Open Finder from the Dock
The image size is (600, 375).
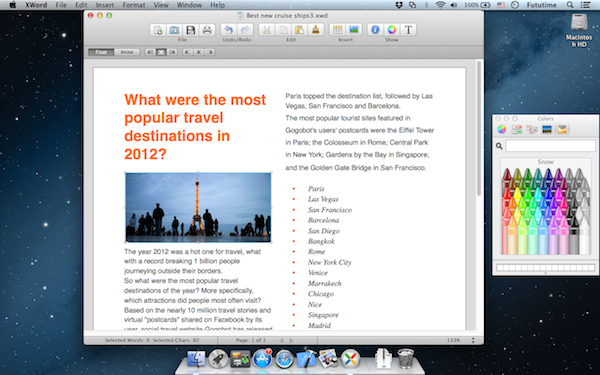(x=196, y=359)
